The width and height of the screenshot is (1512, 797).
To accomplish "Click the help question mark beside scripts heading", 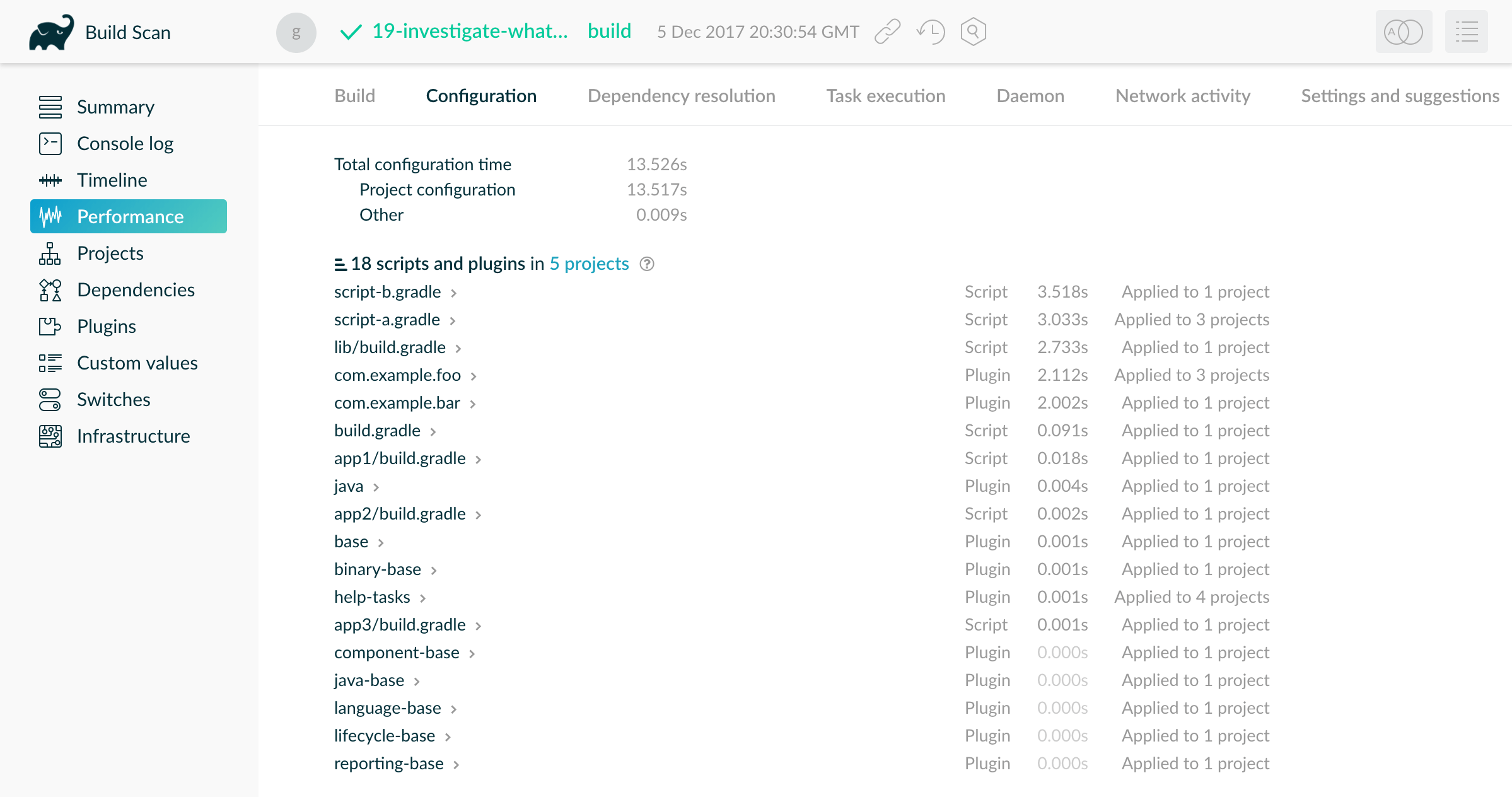I will click(648, 264).
